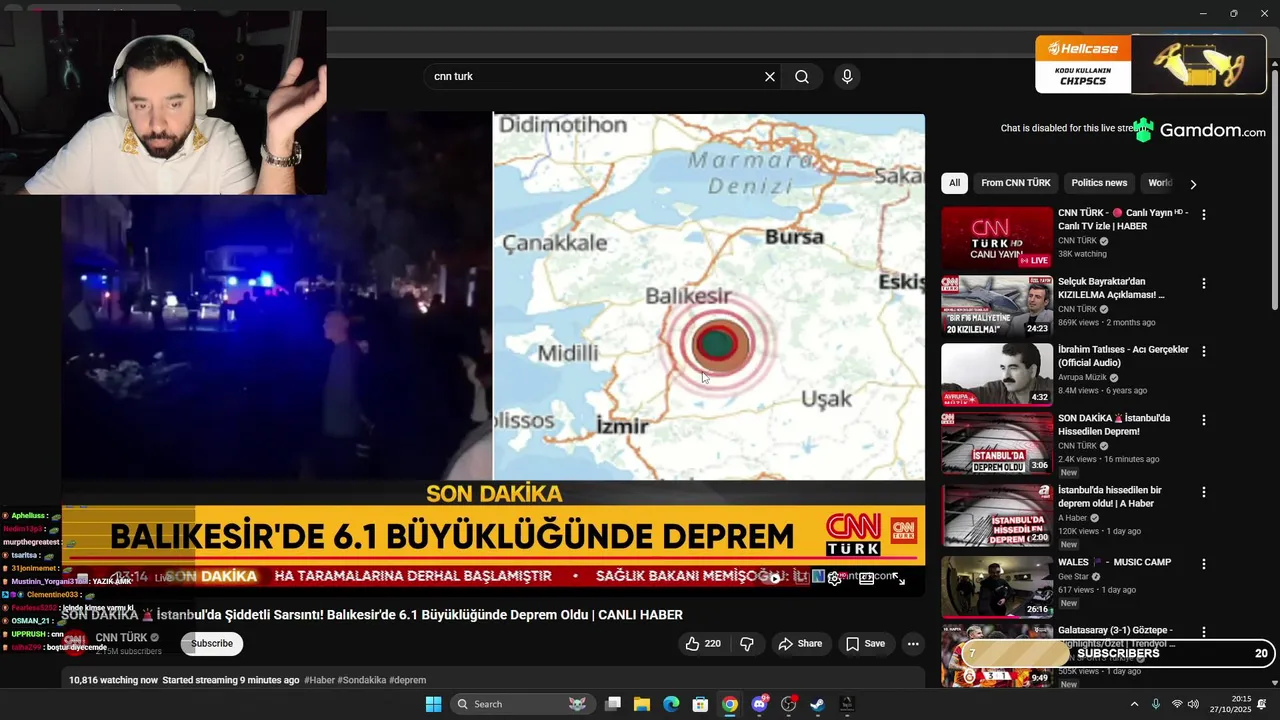Viewport: 1280px width, 720px height.
Task: Open the video player settings gear
Action: coord(834,578)
